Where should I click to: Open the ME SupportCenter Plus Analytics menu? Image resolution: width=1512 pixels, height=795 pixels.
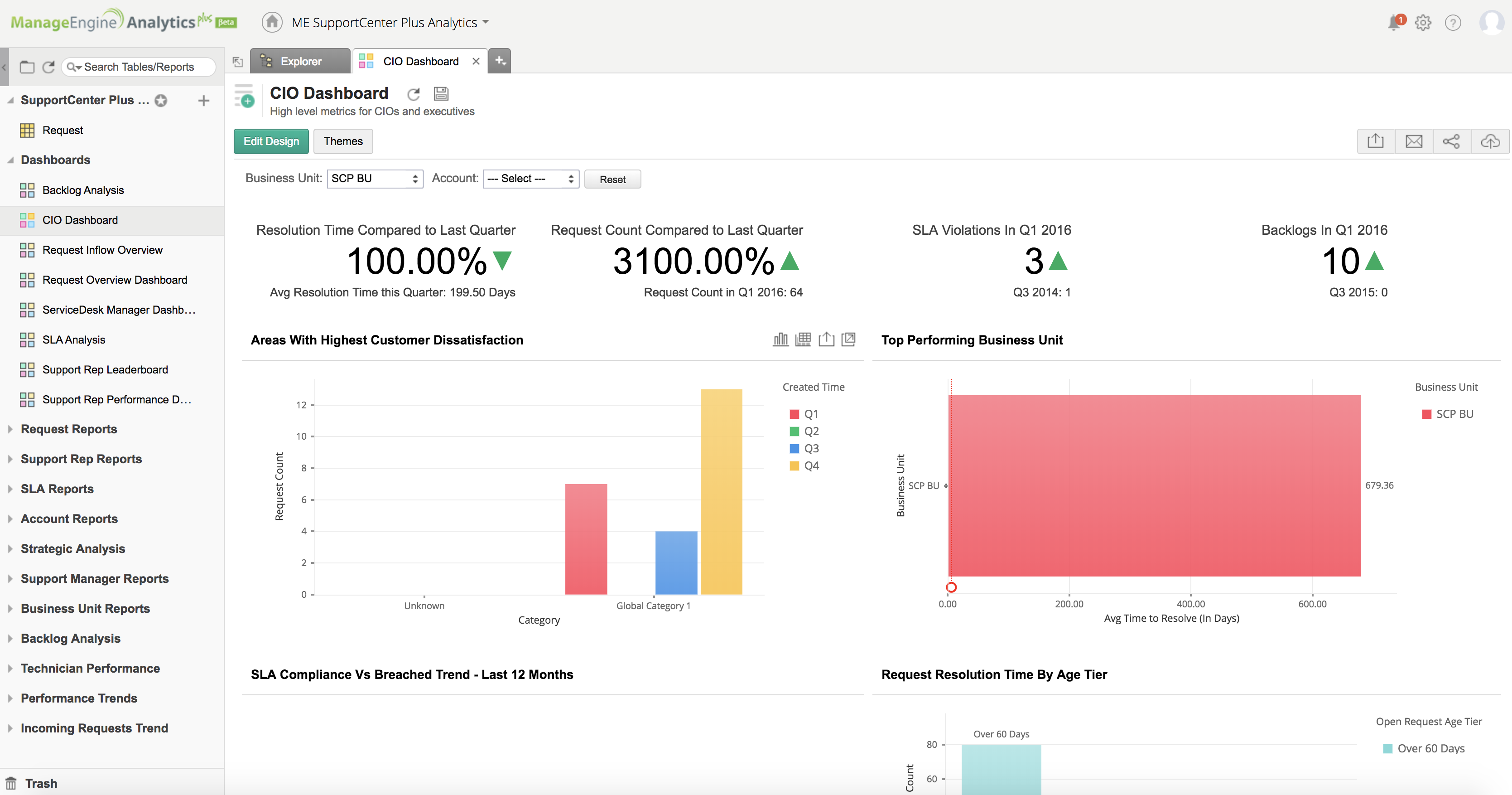pyautogui.click(x=389, y=22)
